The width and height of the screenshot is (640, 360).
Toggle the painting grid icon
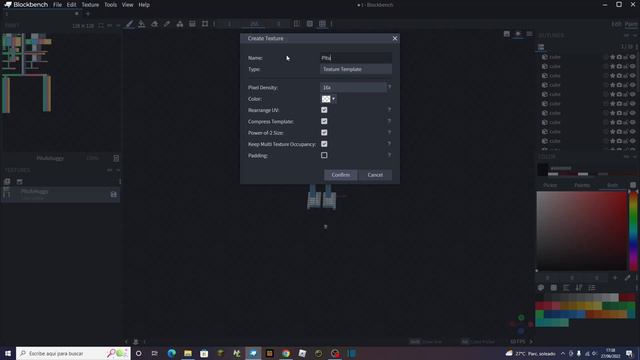pos(310,24)
